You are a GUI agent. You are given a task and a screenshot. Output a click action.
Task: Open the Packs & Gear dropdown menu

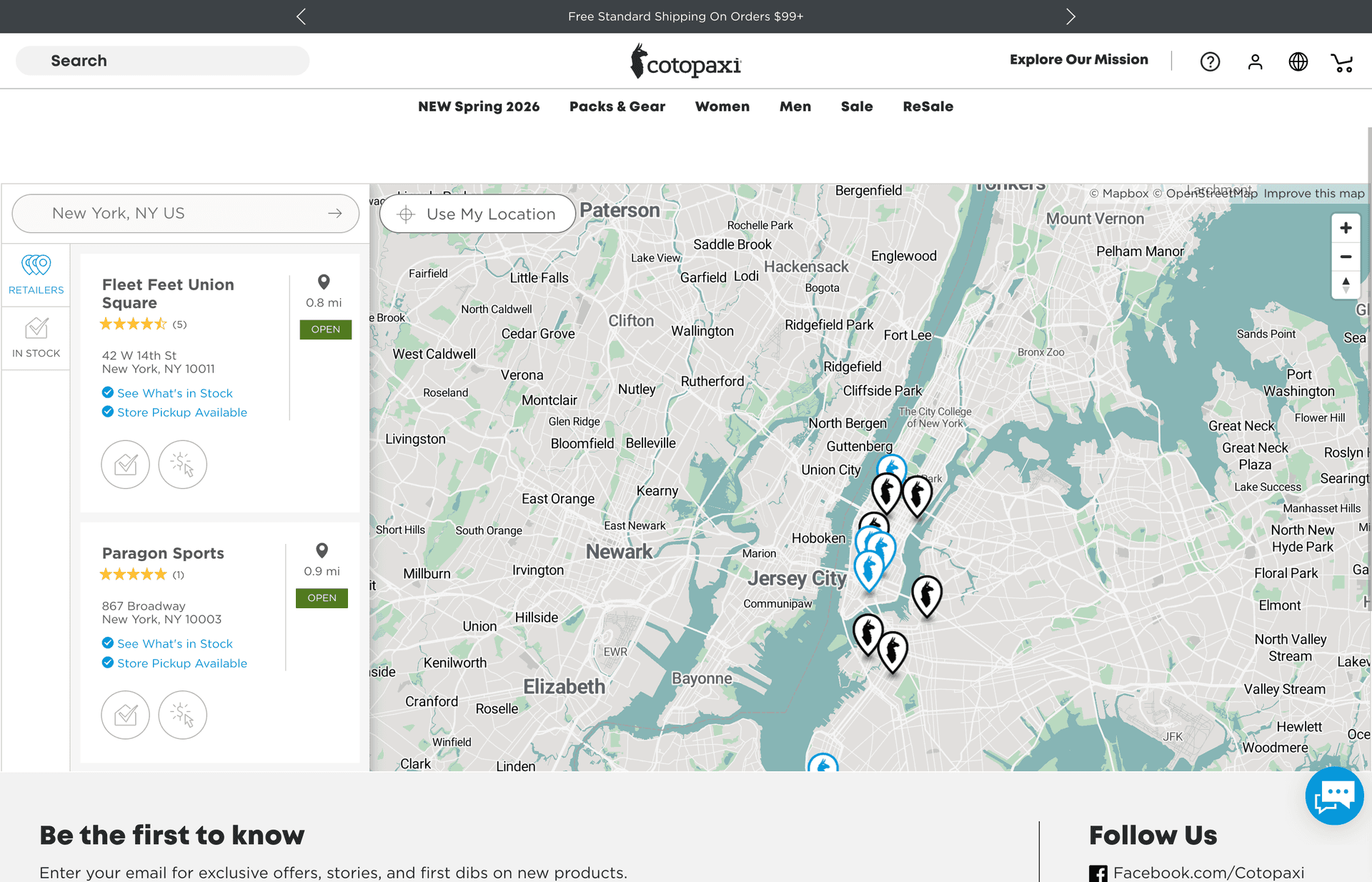tap(617, 106)
